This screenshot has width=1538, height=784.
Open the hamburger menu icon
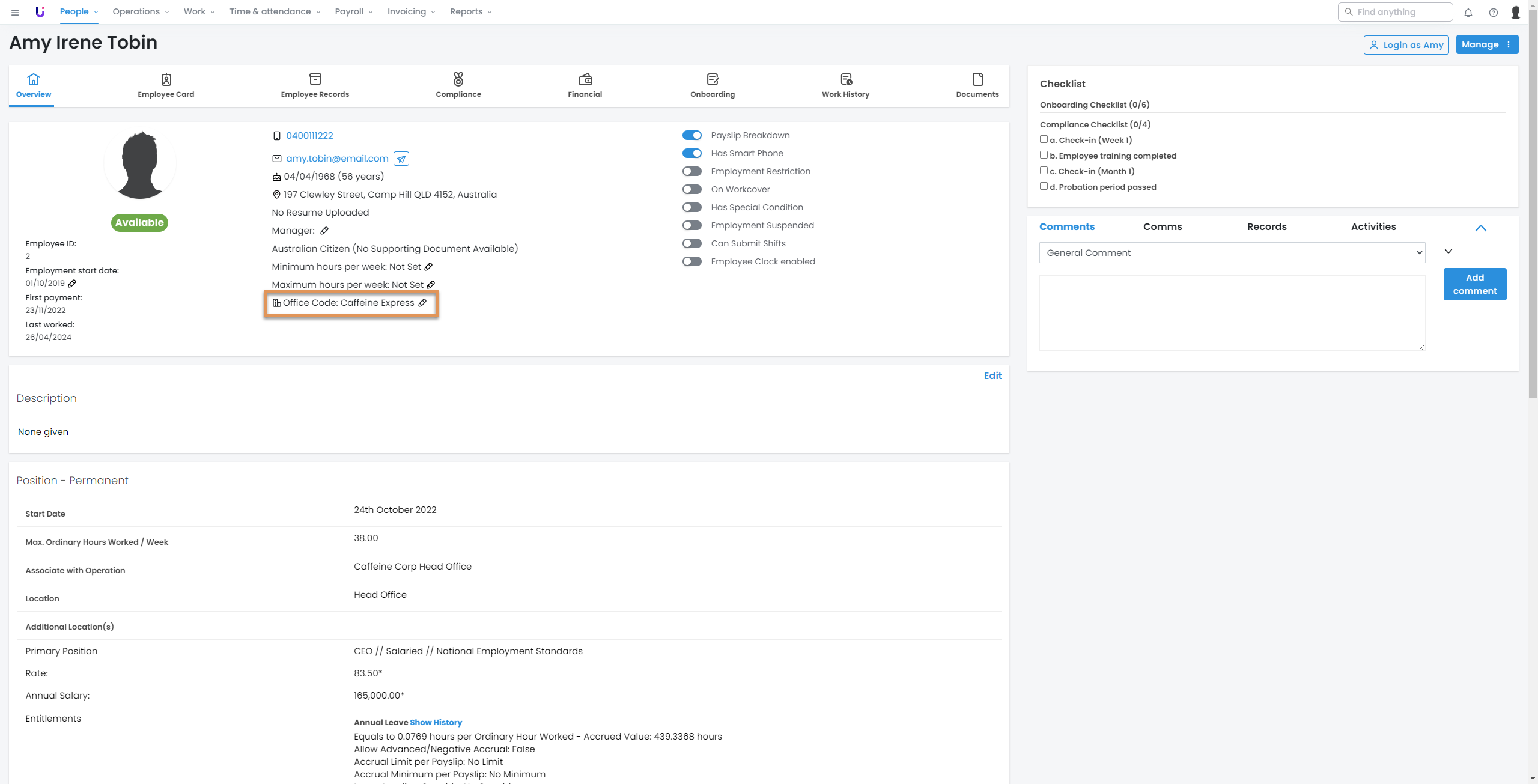point(15,12)
